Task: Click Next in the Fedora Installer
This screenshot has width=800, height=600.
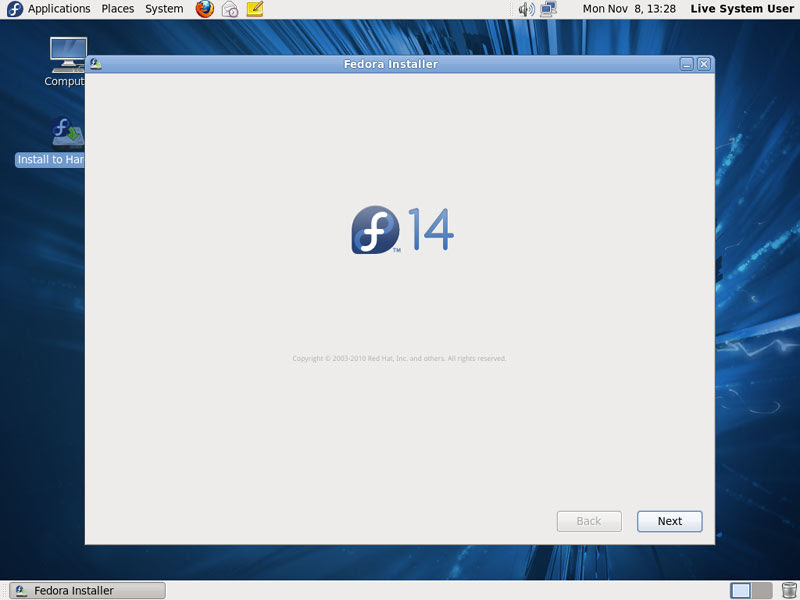Action: click(x=669, y=521)
